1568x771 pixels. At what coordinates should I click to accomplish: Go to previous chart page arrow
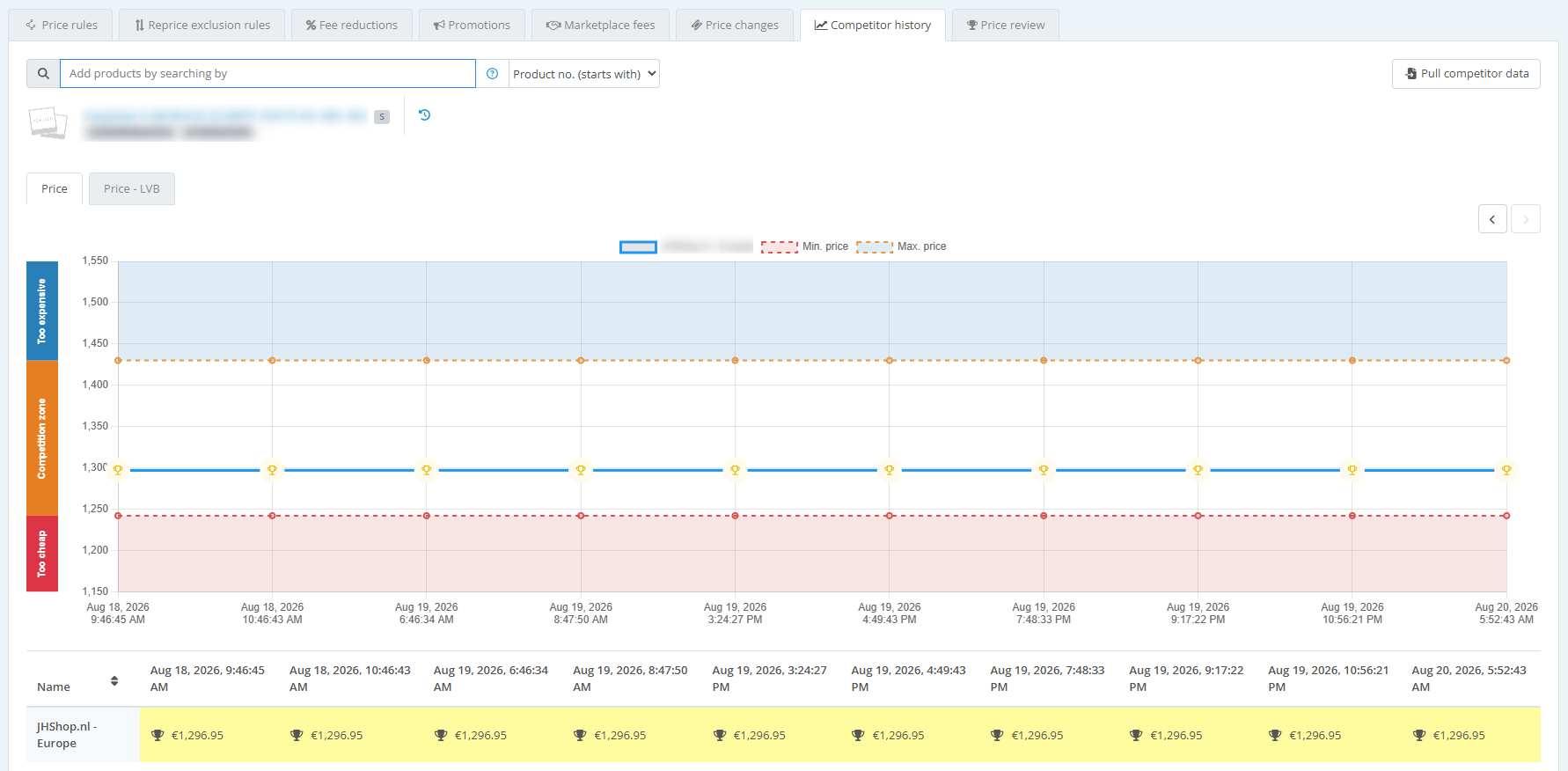point(1492,219)
